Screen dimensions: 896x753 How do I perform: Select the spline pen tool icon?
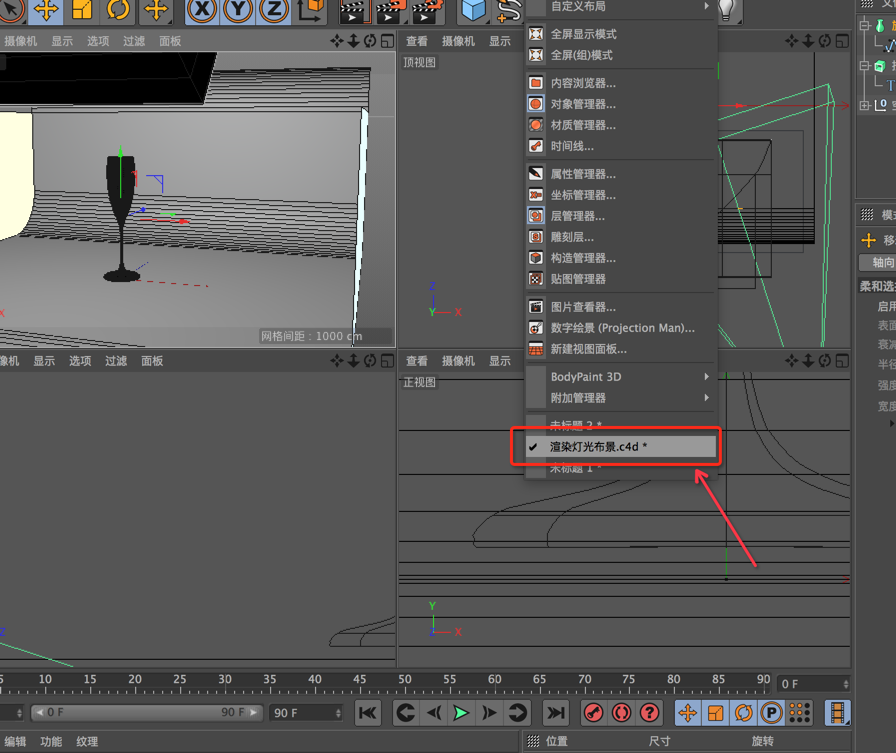coord(509,10)
